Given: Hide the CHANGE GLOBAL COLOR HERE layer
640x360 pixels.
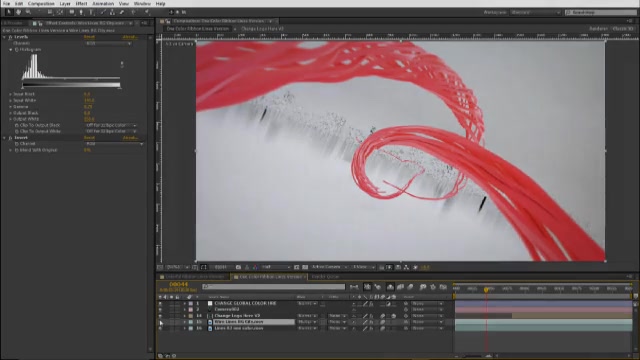Looking at the screenshot, I should point(160,304).
